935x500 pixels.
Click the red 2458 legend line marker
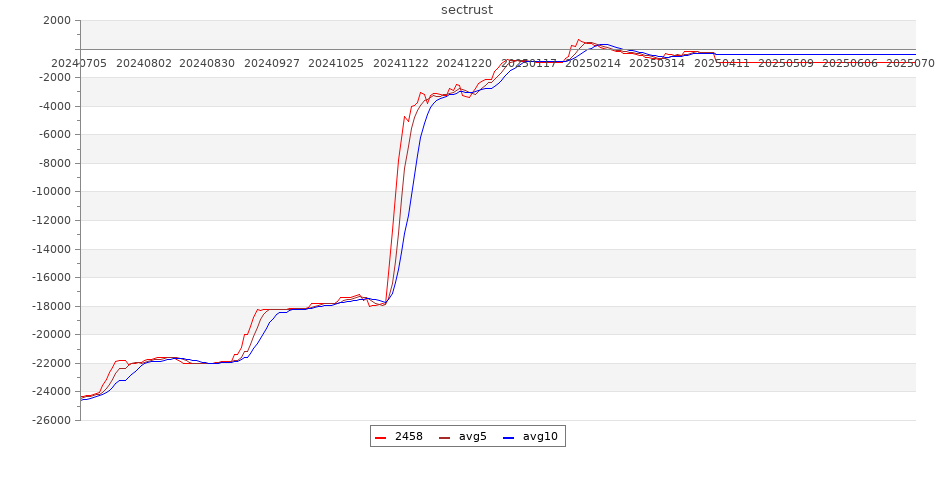381,437
